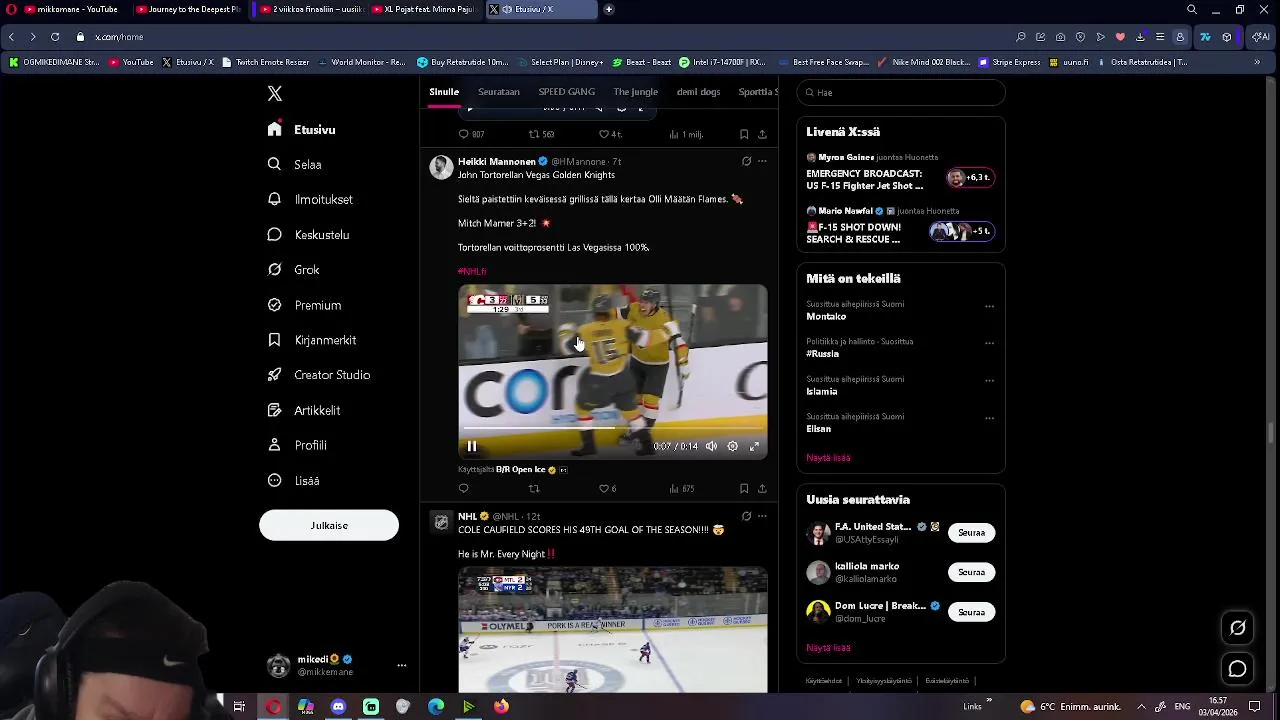
Task: Open new browser tab with plus
Action: (x=609, y=9)
